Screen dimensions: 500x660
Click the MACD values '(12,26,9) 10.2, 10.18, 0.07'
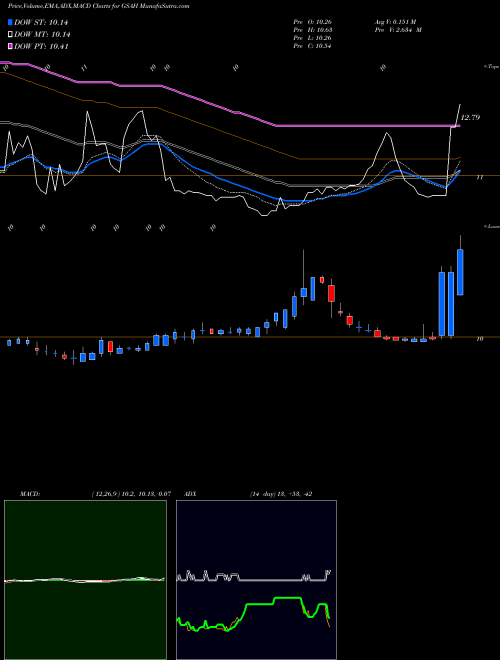click(x=131, y=494)
